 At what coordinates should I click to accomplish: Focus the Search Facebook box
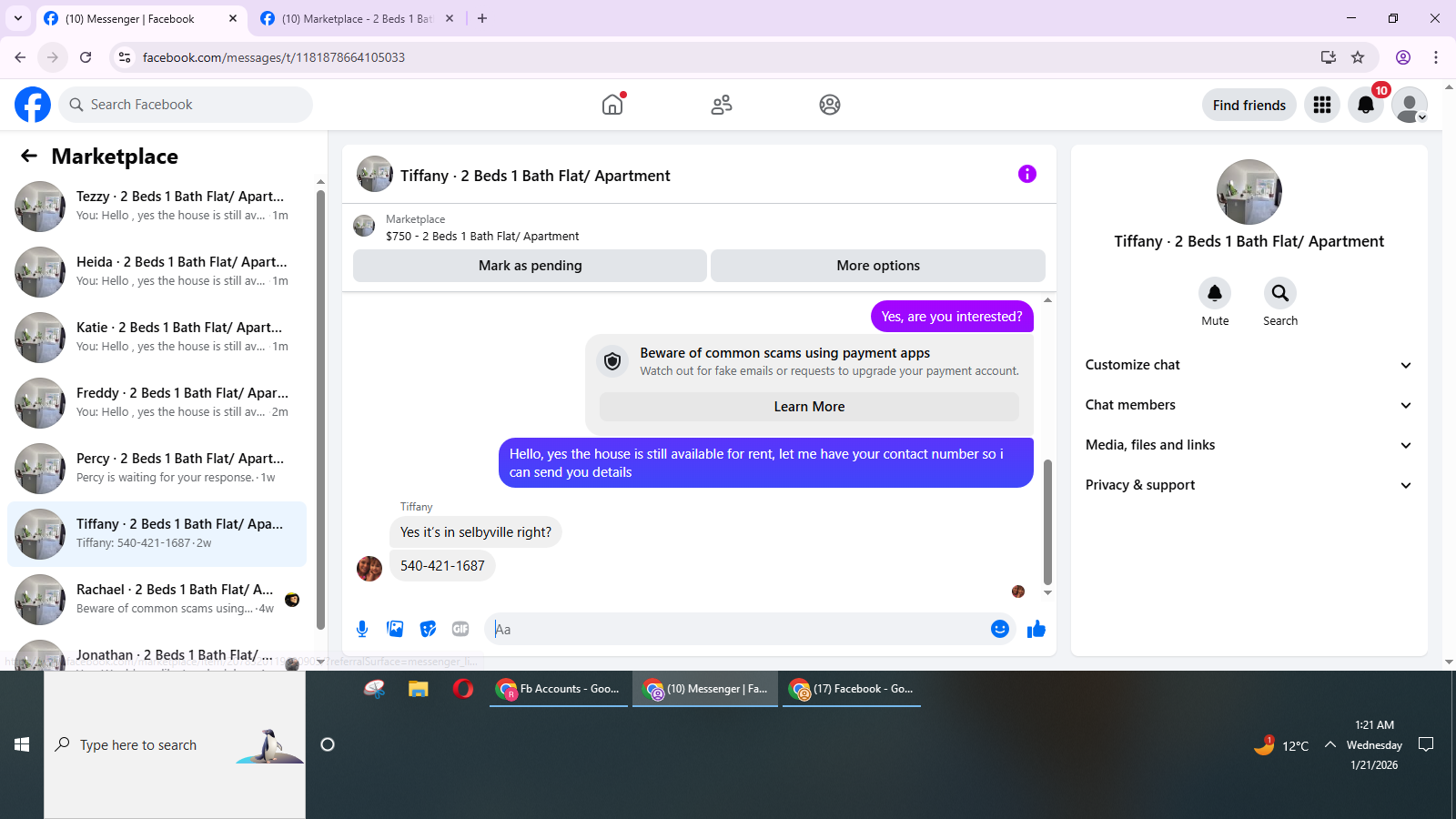186,105
